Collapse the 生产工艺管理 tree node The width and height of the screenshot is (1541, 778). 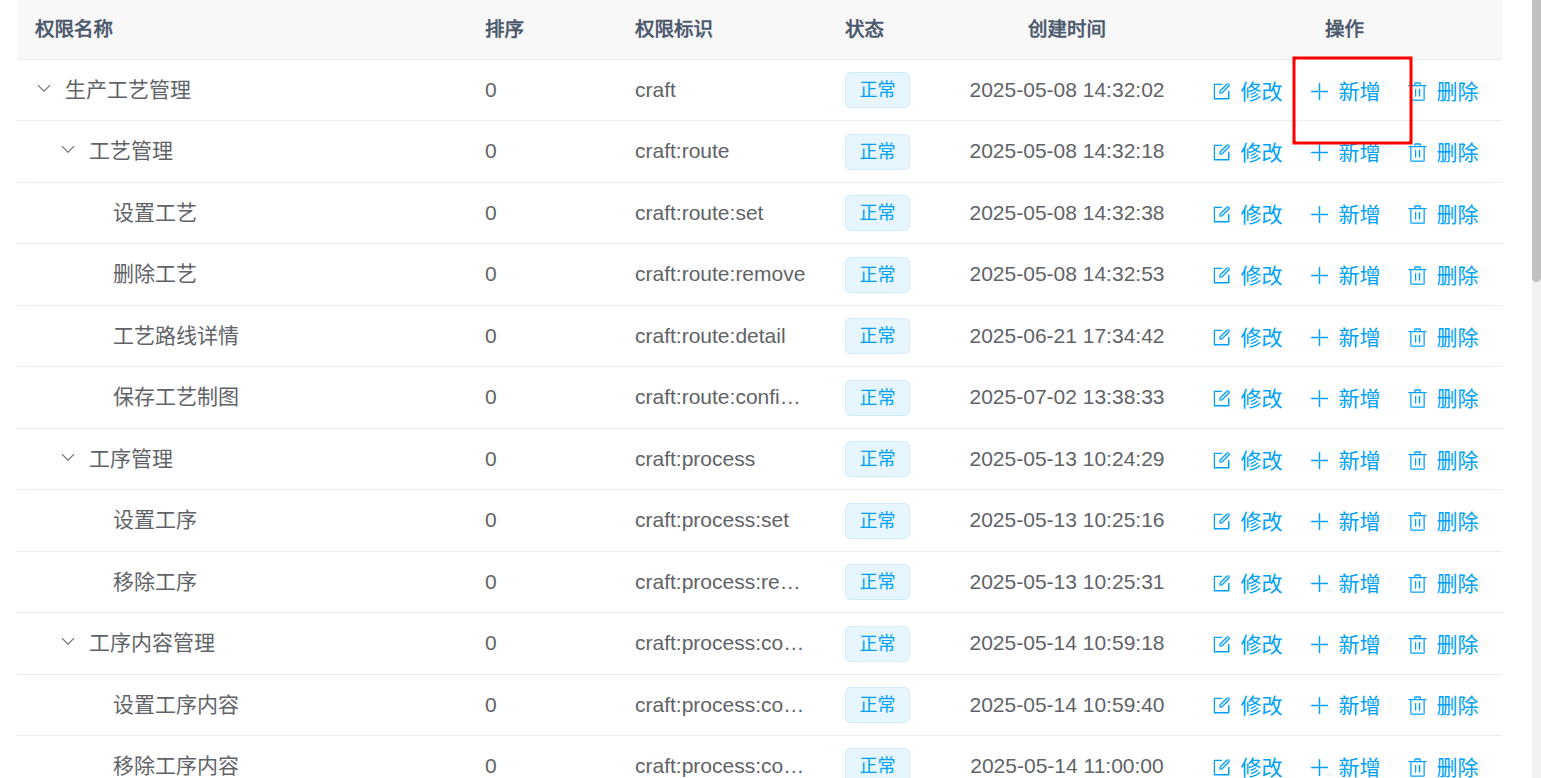click(x=44, y=89)
